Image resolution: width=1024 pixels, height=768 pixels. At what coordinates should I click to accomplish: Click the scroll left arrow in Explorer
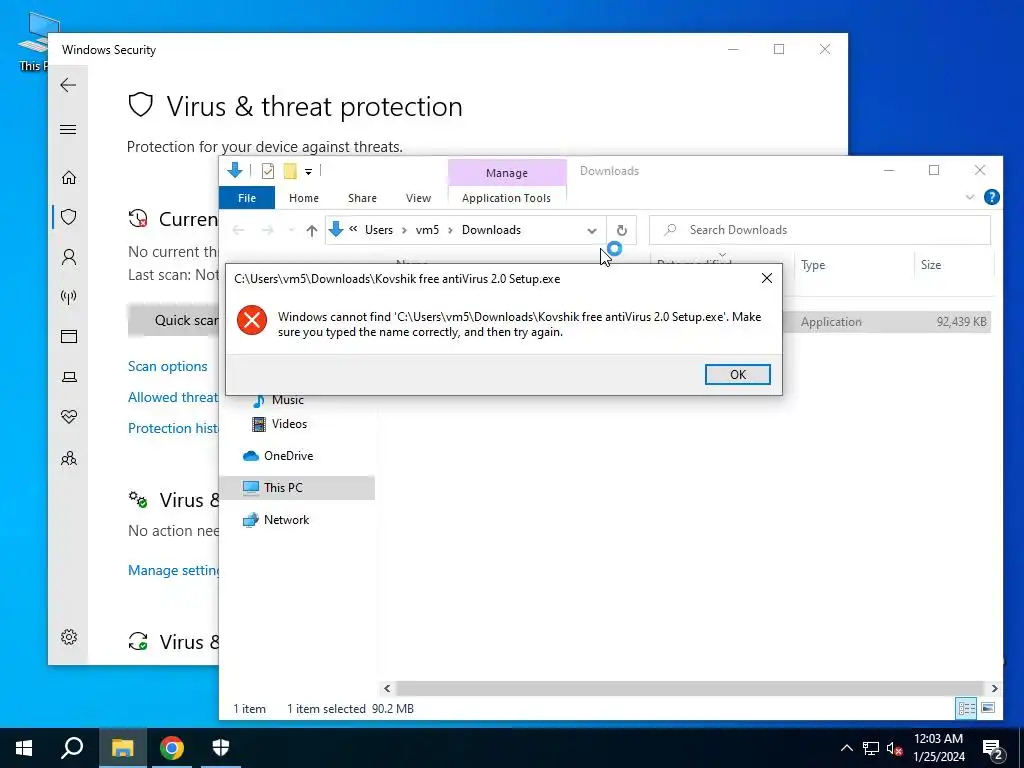(x=387, y=688)
